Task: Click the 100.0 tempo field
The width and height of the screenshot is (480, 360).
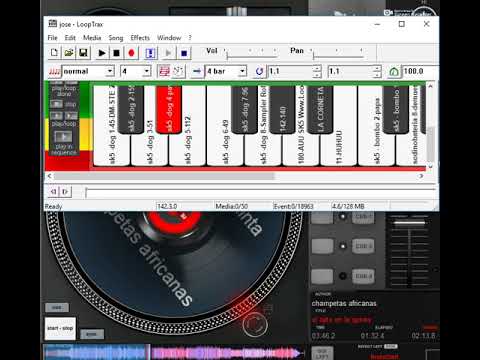Action: click(x=420, y=71)
